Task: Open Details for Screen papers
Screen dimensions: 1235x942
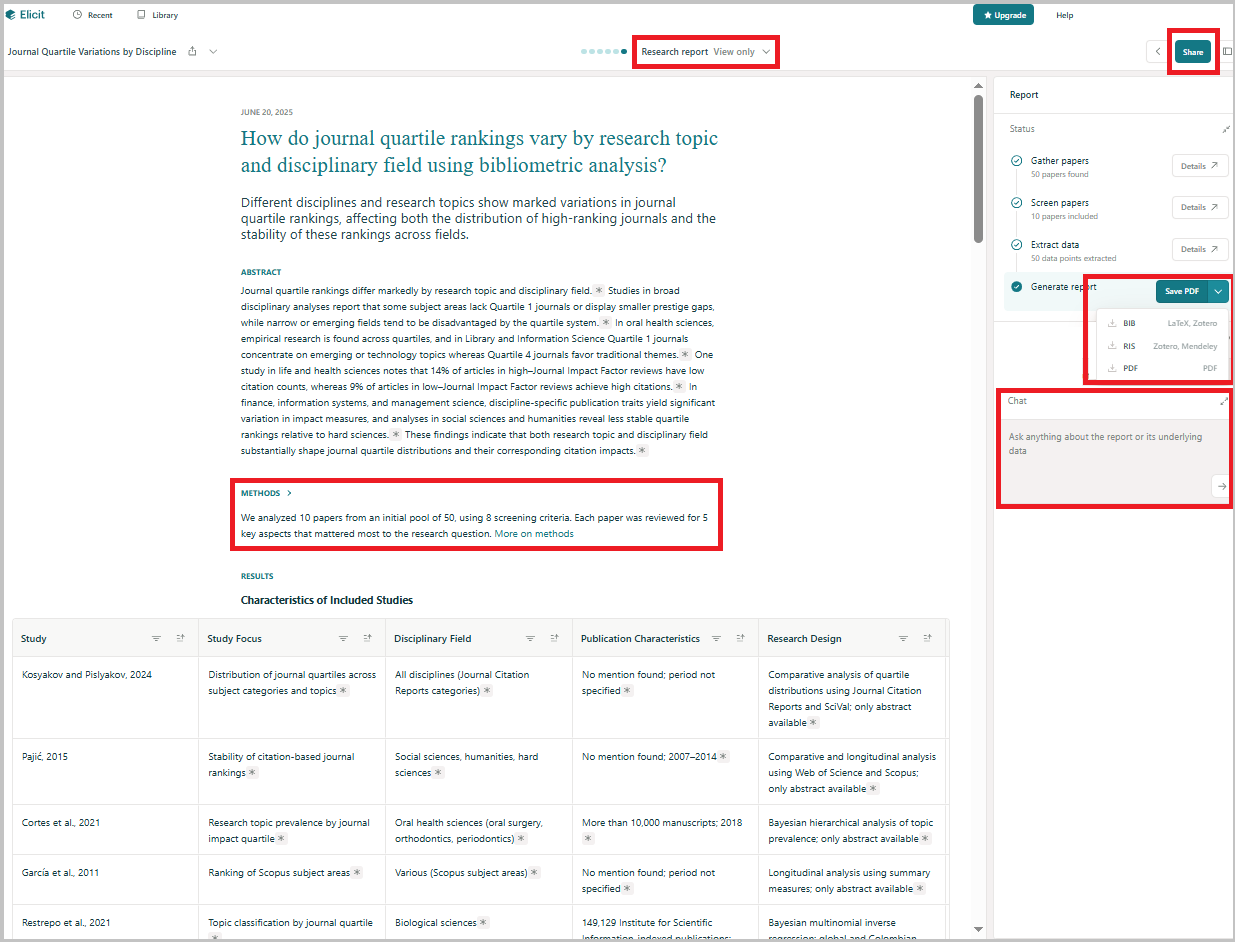Action: tap(1200, 207)
